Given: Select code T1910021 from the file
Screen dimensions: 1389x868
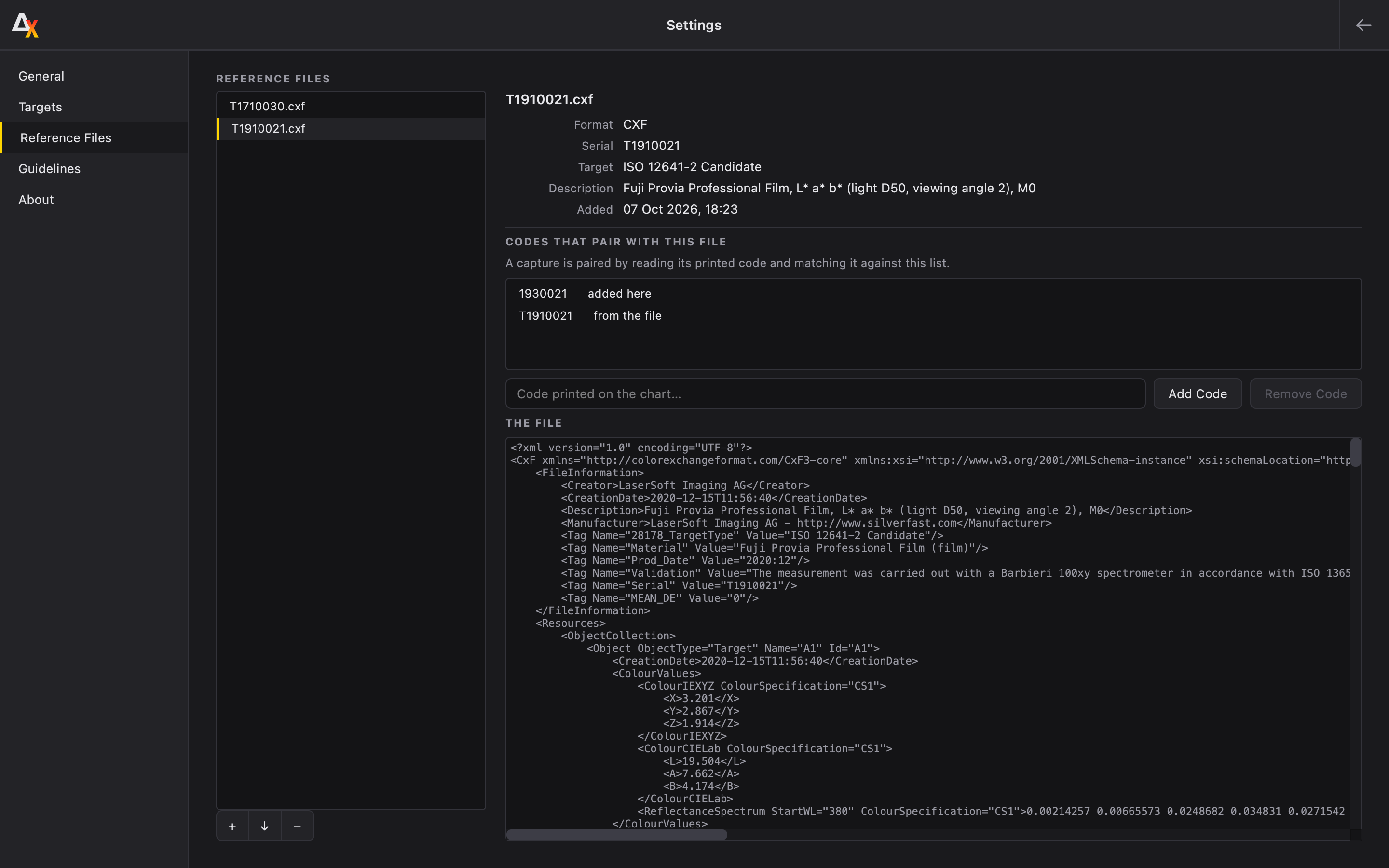Looking at the screenshot, I should pos(933,316).
